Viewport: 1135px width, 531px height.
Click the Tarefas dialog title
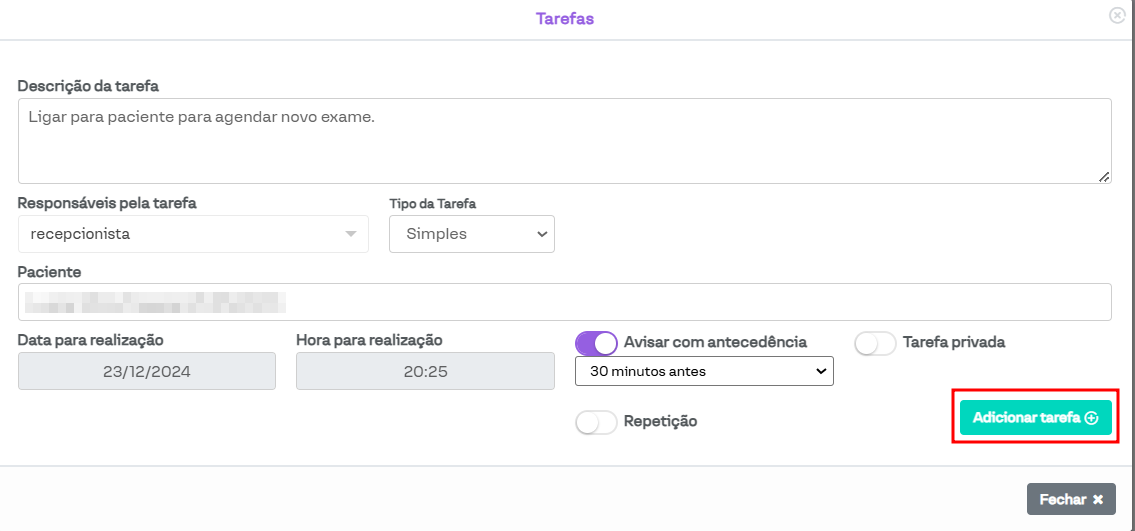coord(565,19)
